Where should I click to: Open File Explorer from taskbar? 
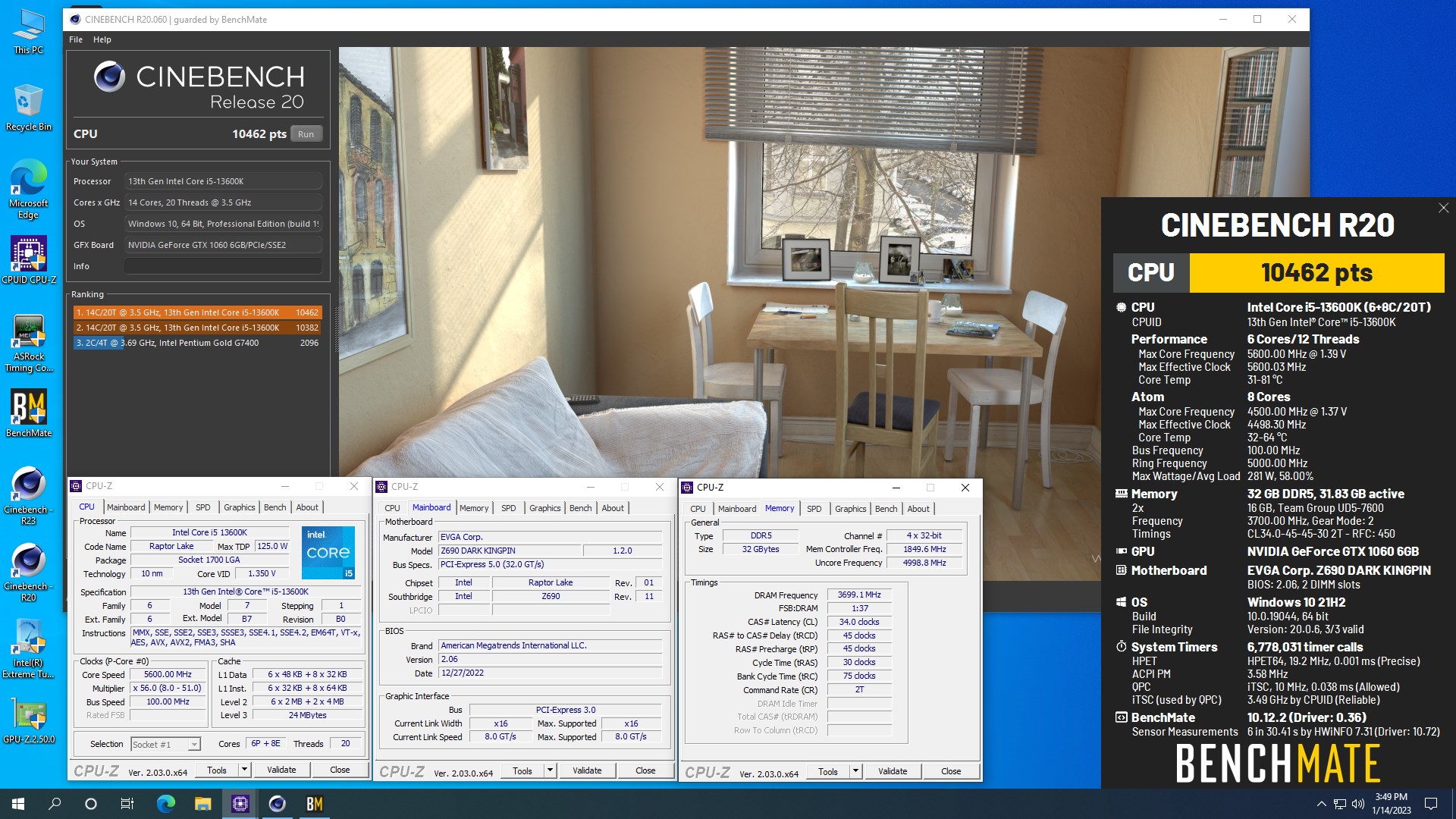(202, 804)
